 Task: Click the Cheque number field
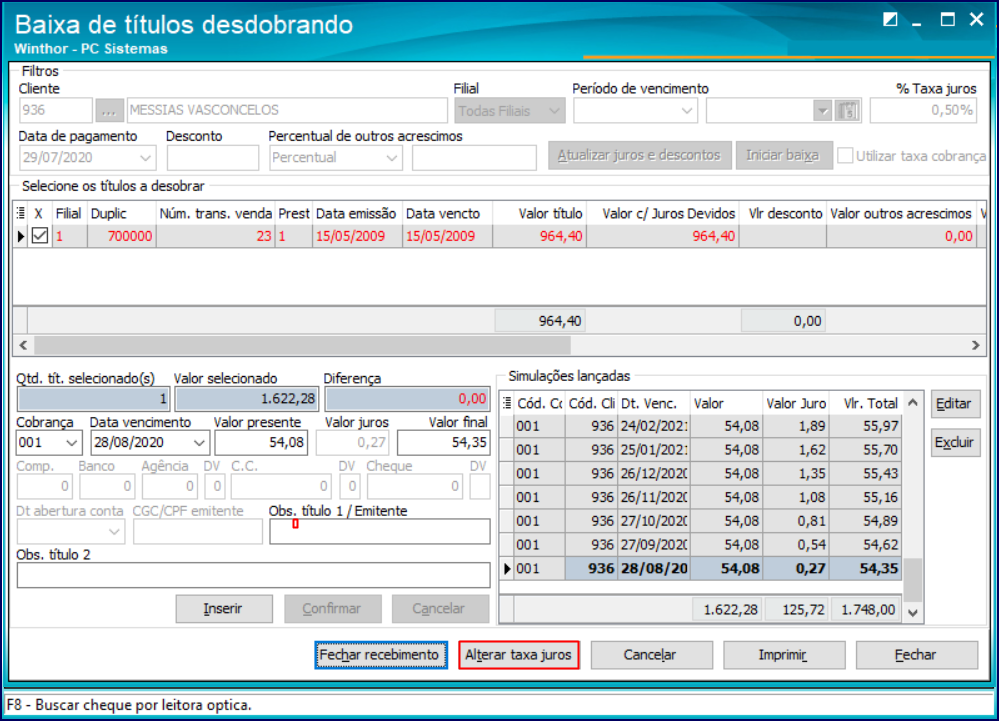pyautogui.click(x=415, y=487)
